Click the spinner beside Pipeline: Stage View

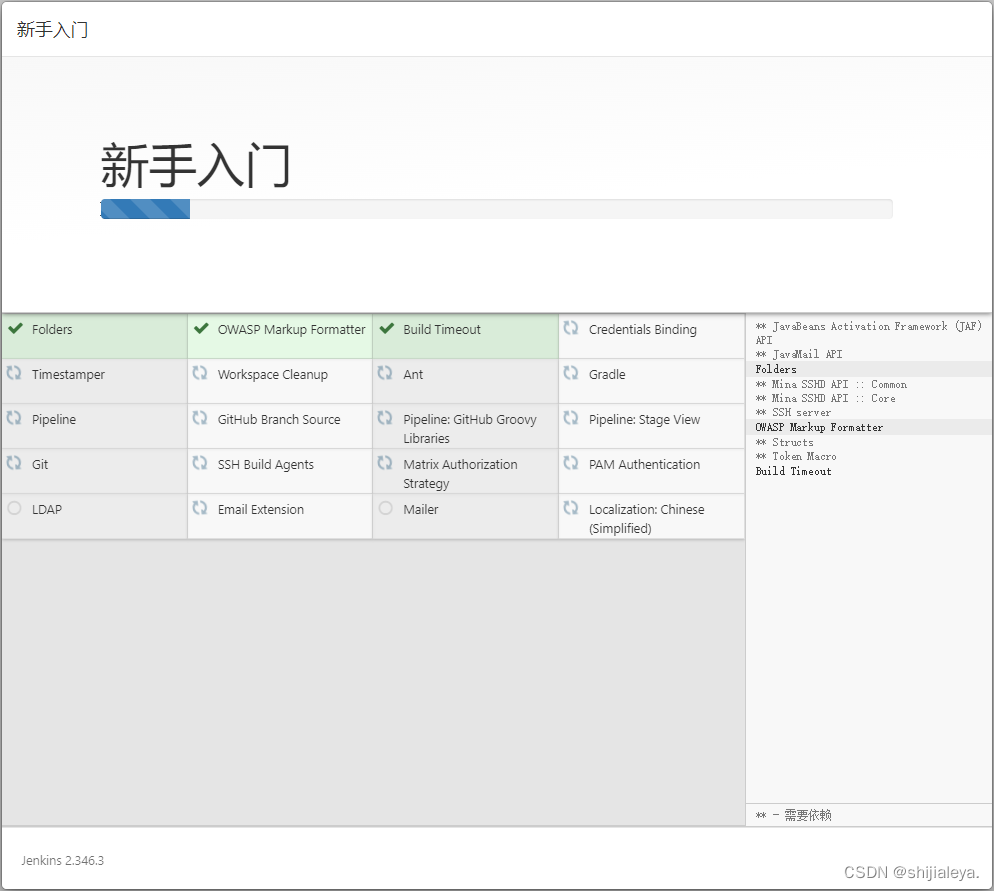pos(571,418)
